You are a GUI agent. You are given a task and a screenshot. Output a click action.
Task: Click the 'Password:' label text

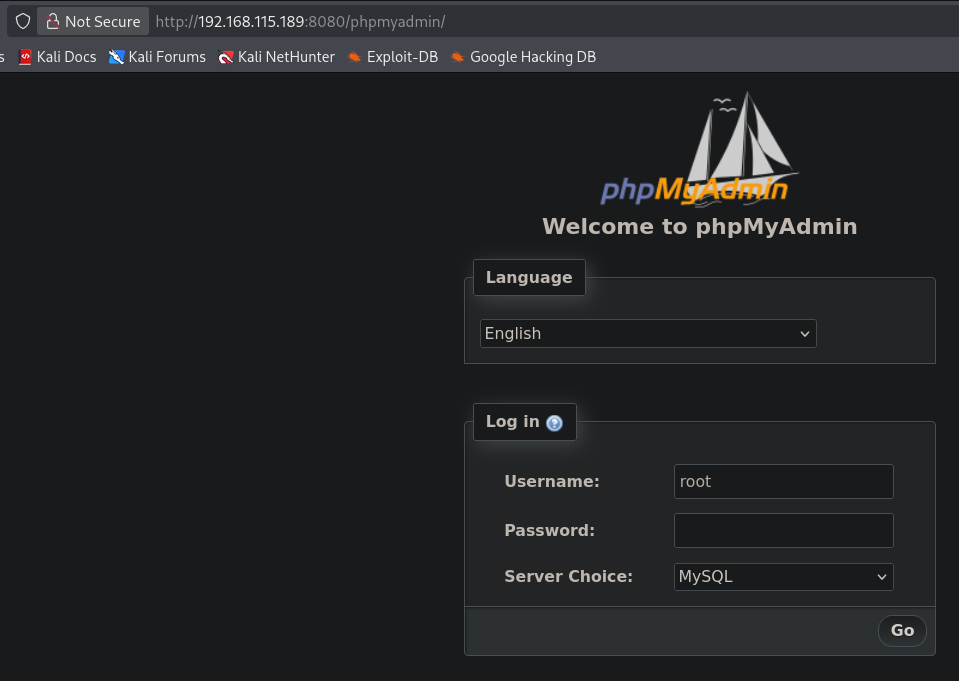(x=549, y=530)
